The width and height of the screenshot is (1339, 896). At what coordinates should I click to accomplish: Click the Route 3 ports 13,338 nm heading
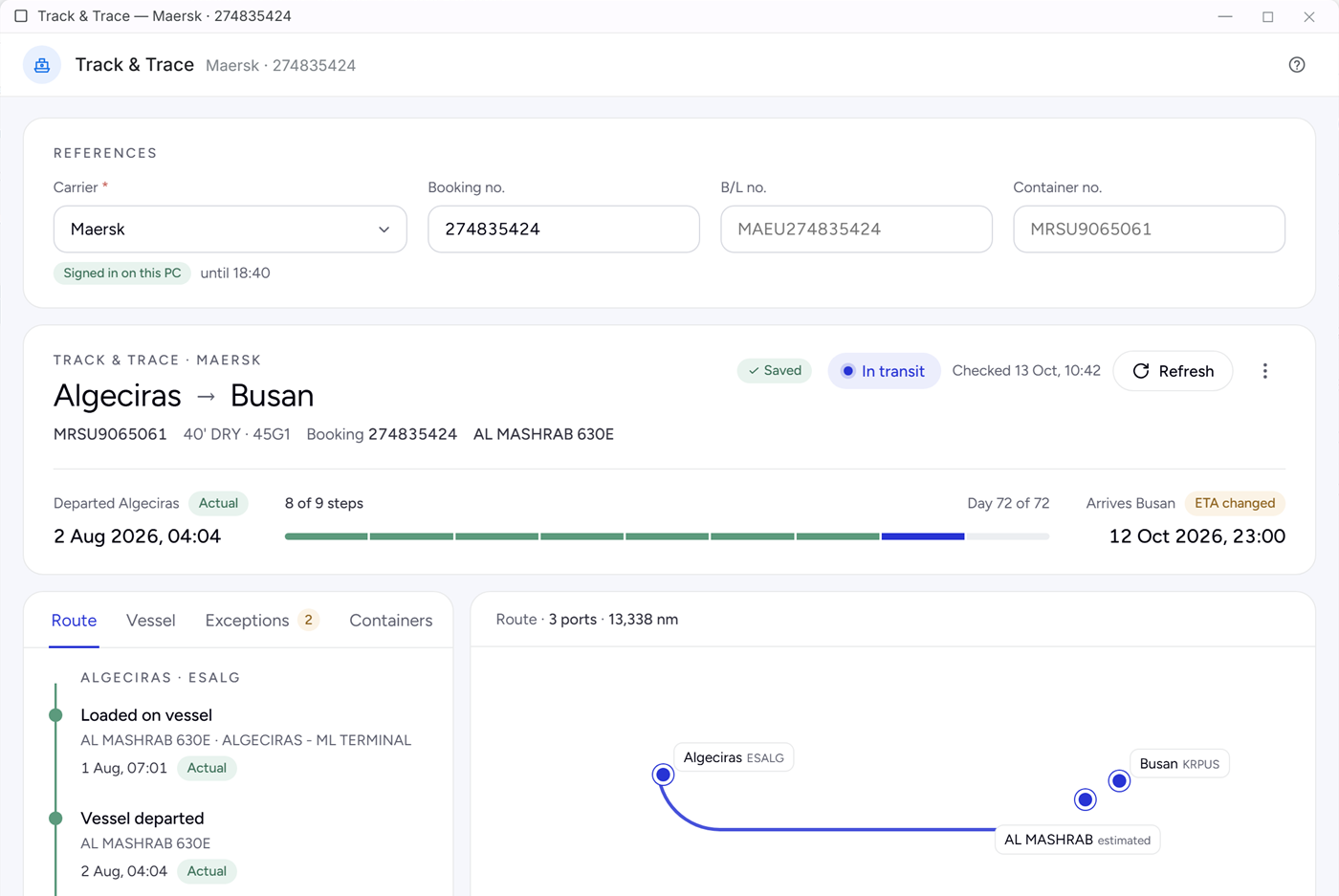point(587,620)
